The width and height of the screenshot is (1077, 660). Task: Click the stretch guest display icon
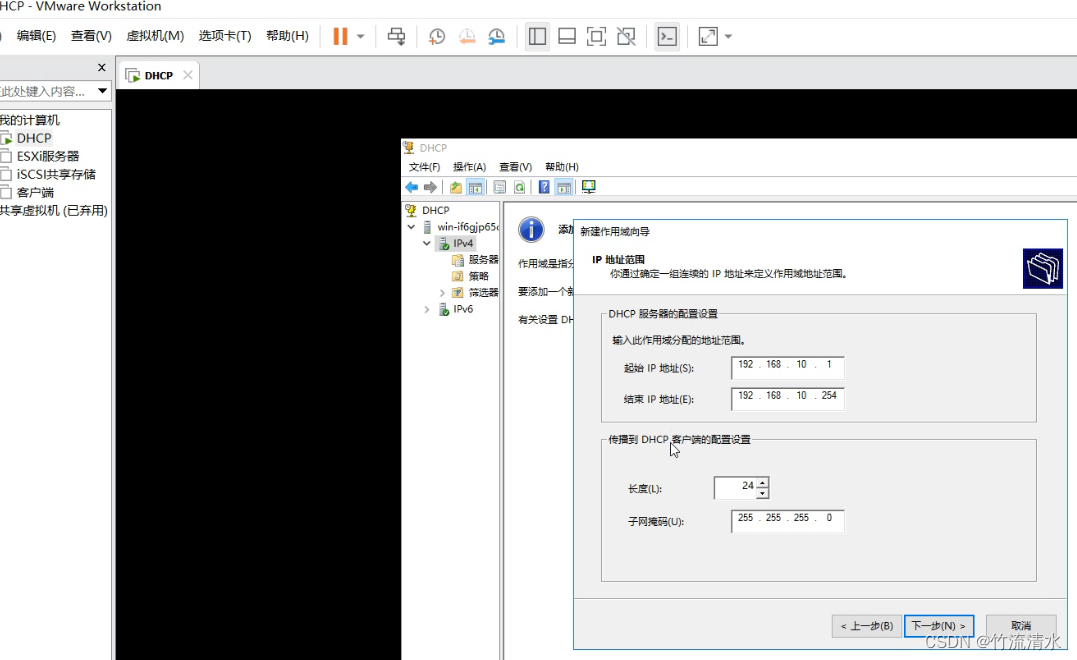click(x=707, y=36)
